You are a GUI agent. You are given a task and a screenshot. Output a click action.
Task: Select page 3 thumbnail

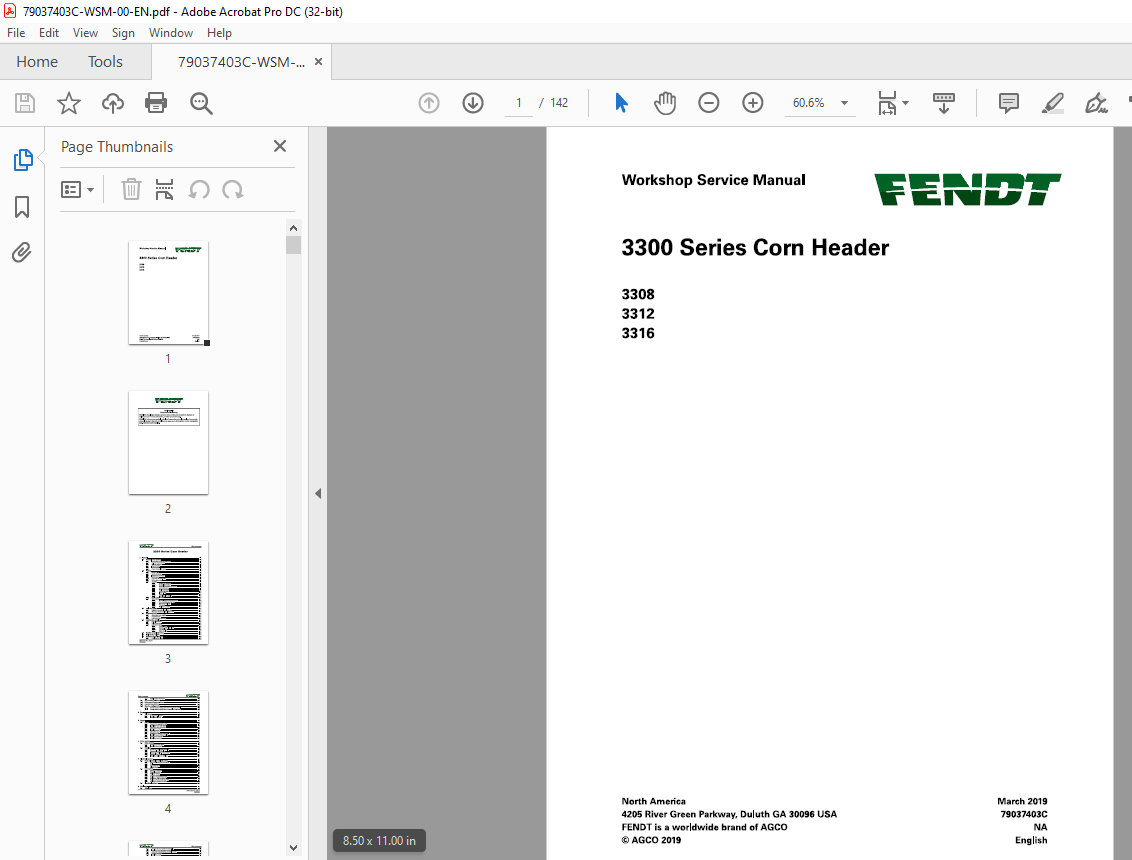[x=168, y=593]
